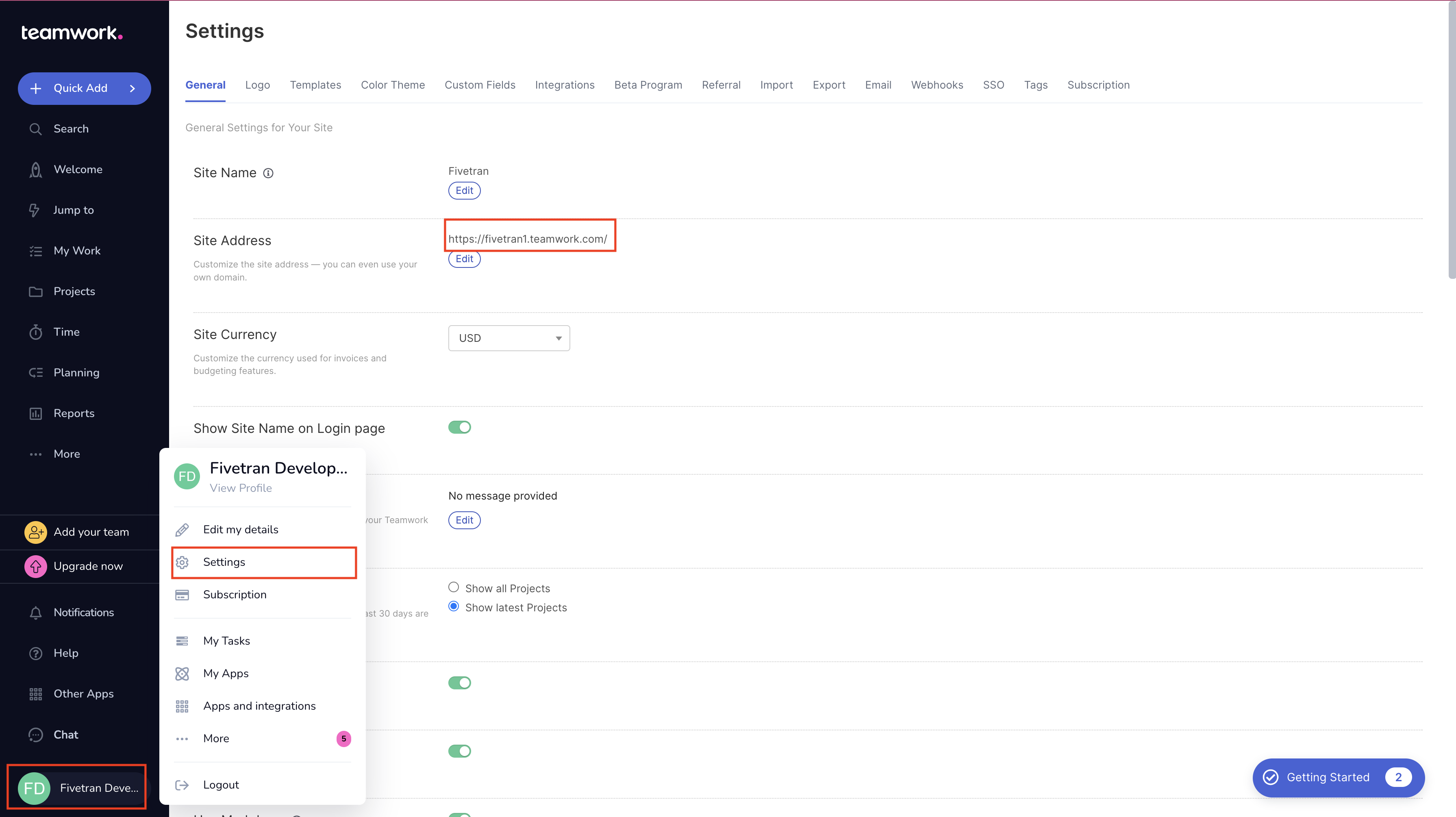Click the Quick Add button
This screenshot has width=1456, height=817.
click(x=84, y=88)
